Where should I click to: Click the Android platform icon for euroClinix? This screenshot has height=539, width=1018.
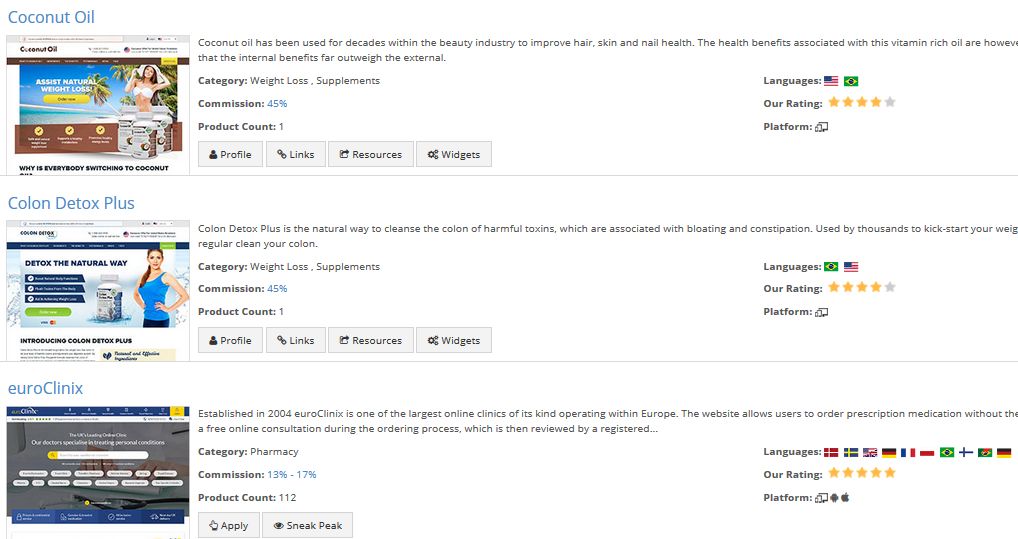[x=835, y=497]
